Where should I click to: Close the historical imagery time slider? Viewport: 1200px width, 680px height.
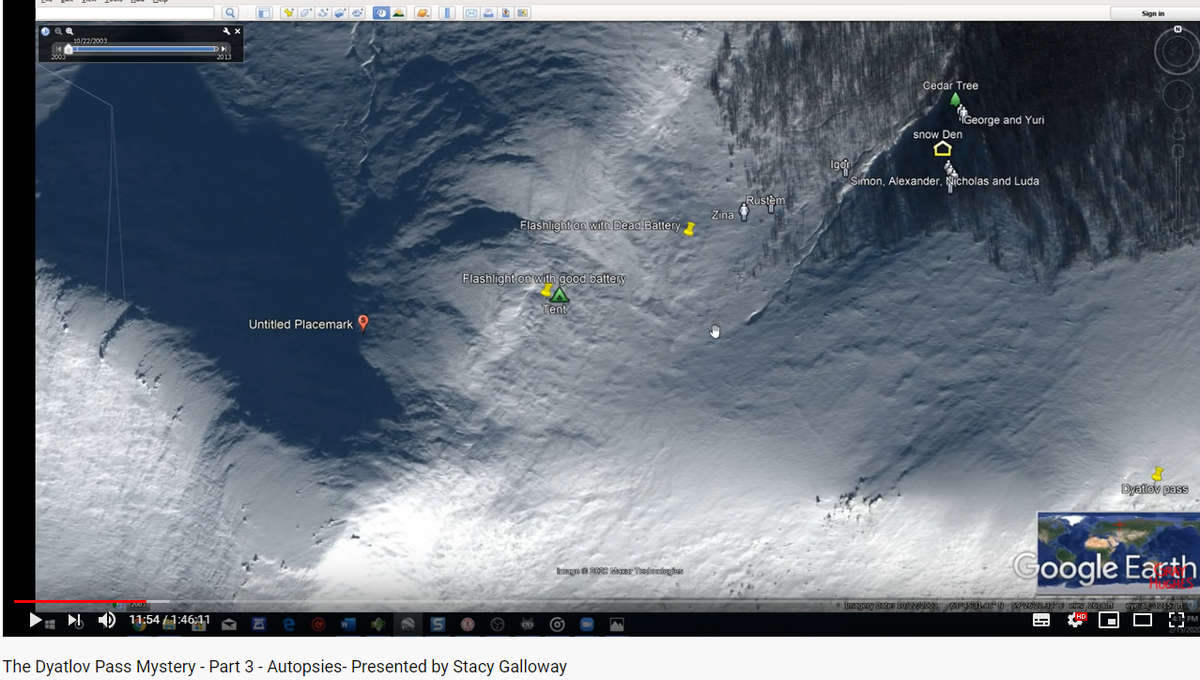coord(237,31)
